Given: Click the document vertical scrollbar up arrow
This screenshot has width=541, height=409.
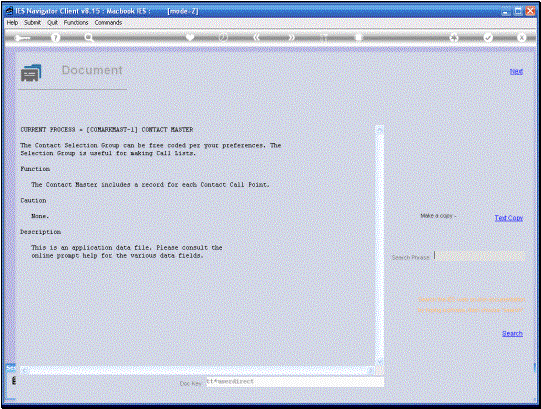Looking at the screenshot, I should click(x=380, y=130).
